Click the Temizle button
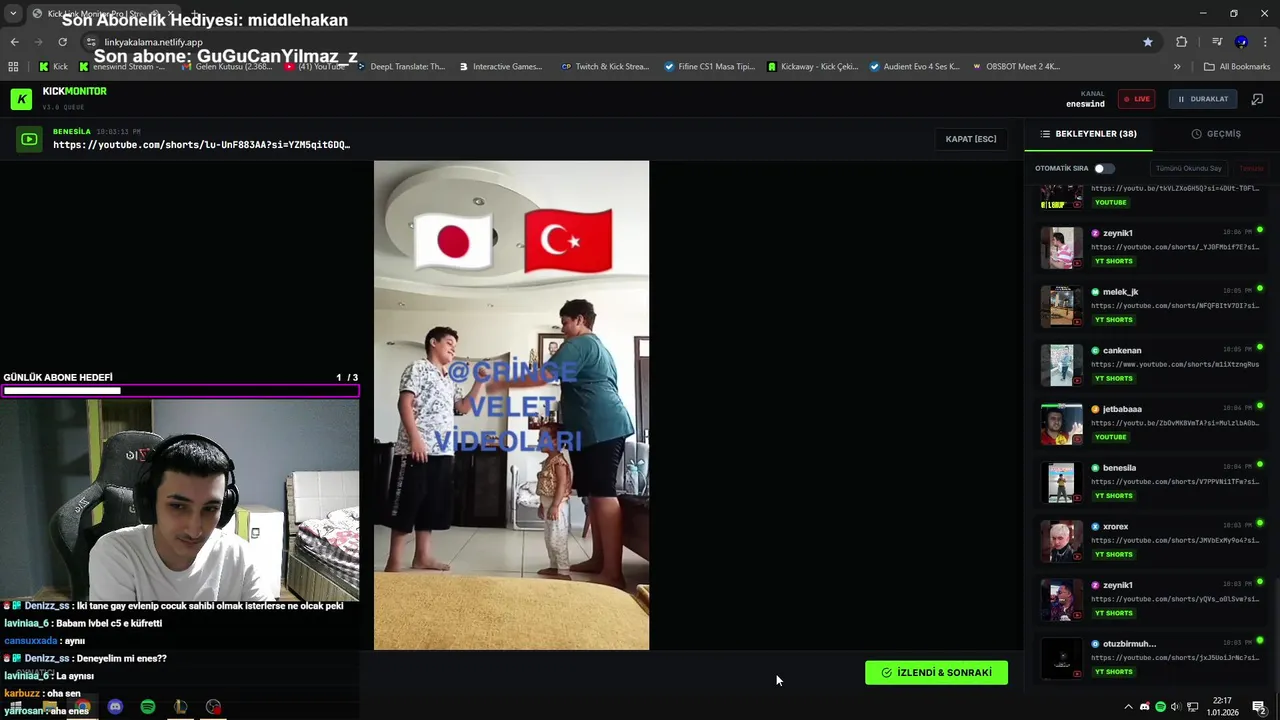Image resolution: width=1280 pixels, height=720 pixels. [x=1251, y=168]
